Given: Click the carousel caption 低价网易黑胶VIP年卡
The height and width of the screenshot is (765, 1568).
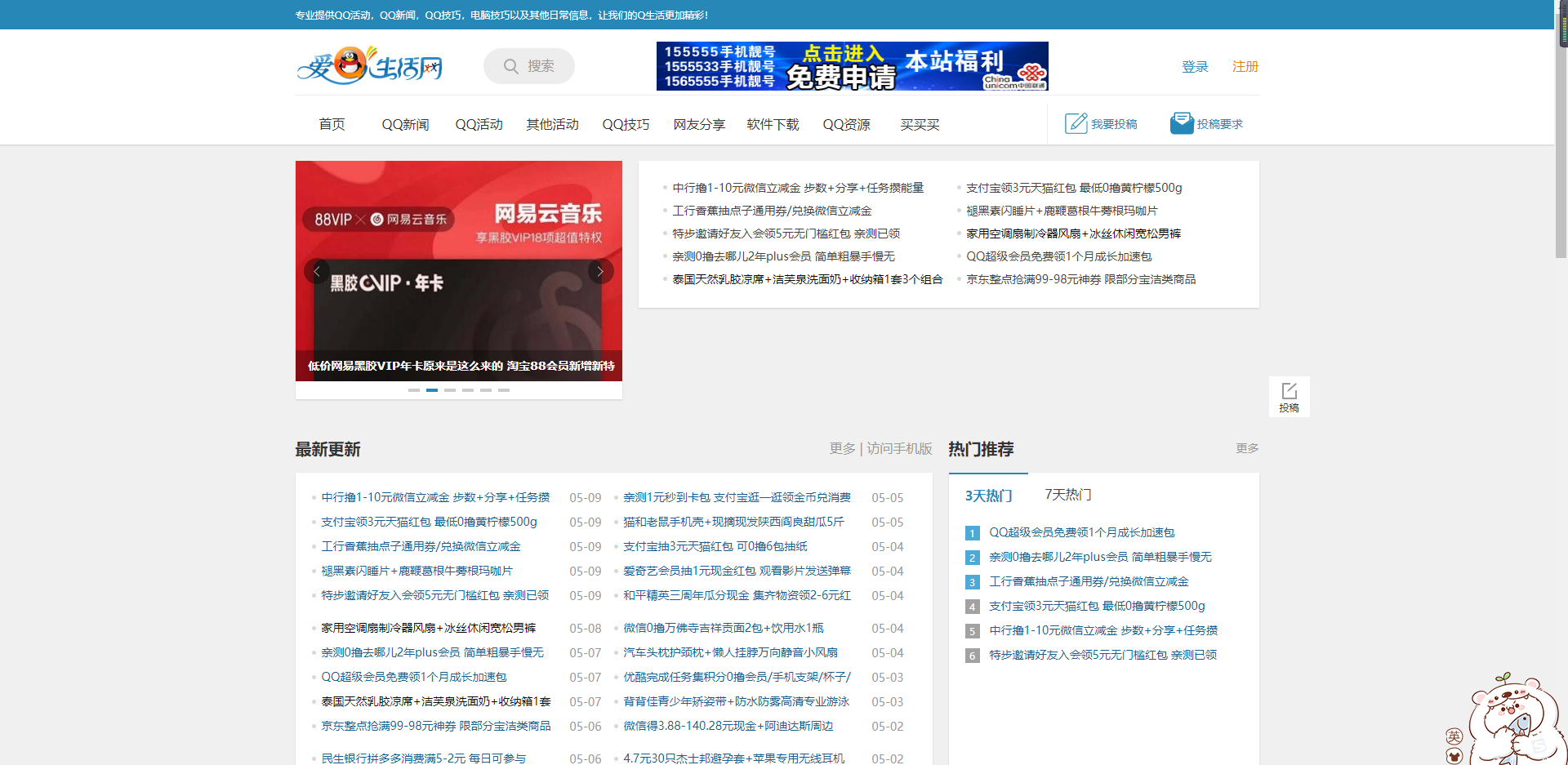Looking at the screenshot, I should pyautogui.click(x=461, y=366).
